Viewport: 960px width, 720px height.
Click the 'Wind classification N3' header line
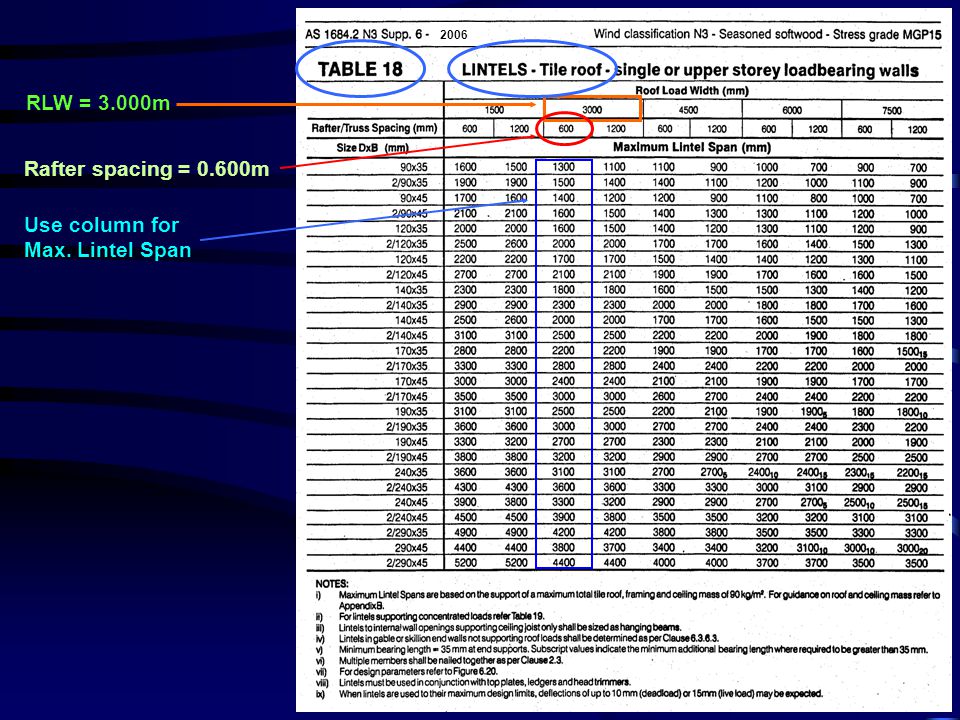[x=767, y=34]
